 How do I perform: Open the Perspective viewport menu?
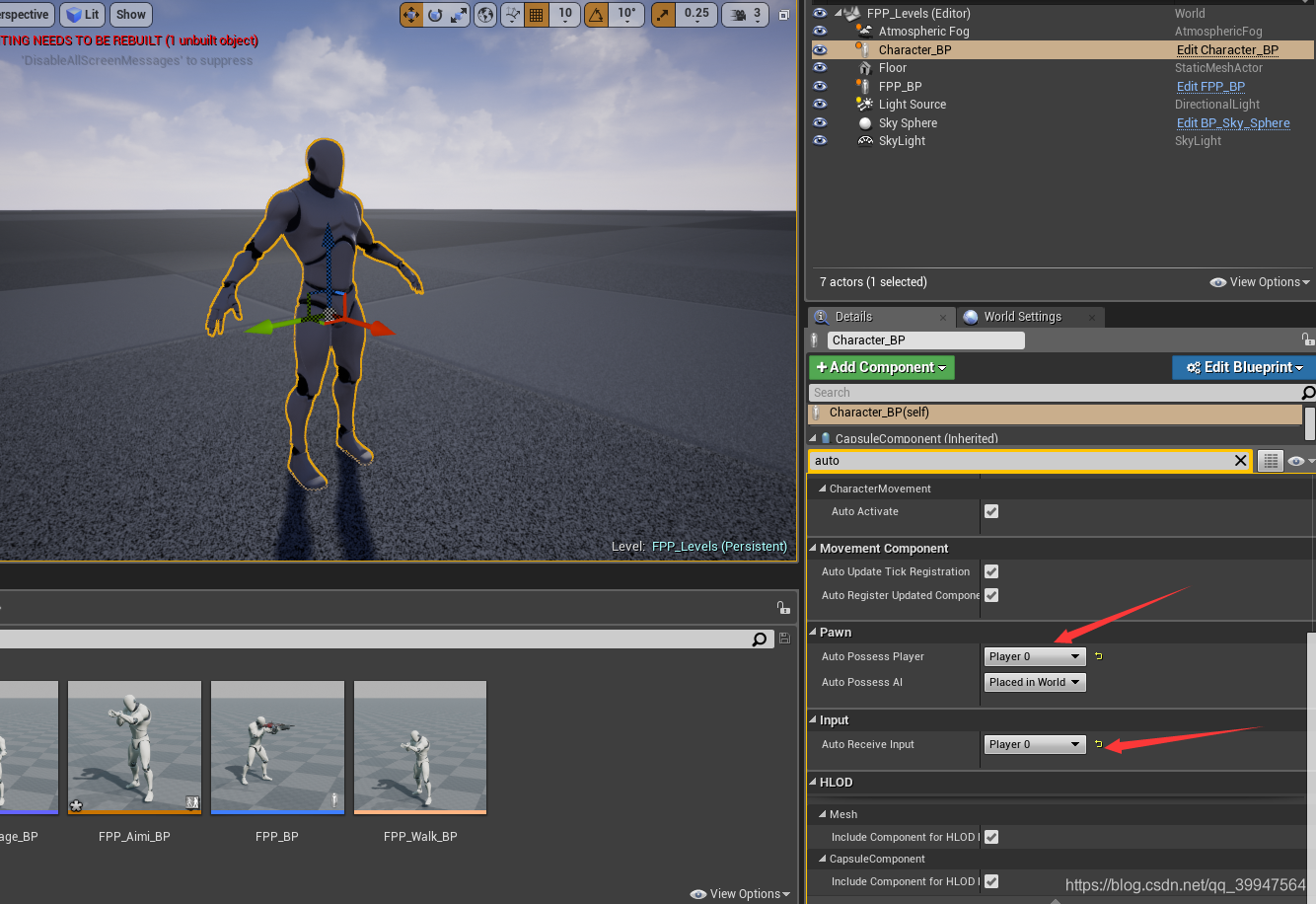click(25, 15)
